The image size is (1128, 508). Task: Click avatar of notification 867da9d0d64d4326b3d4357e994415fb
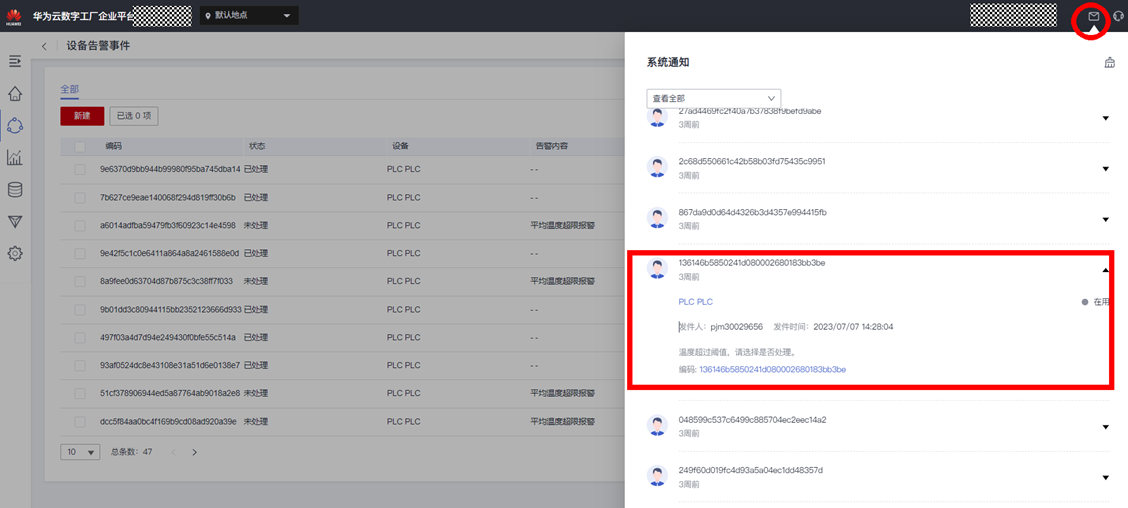tap(657, 219)
